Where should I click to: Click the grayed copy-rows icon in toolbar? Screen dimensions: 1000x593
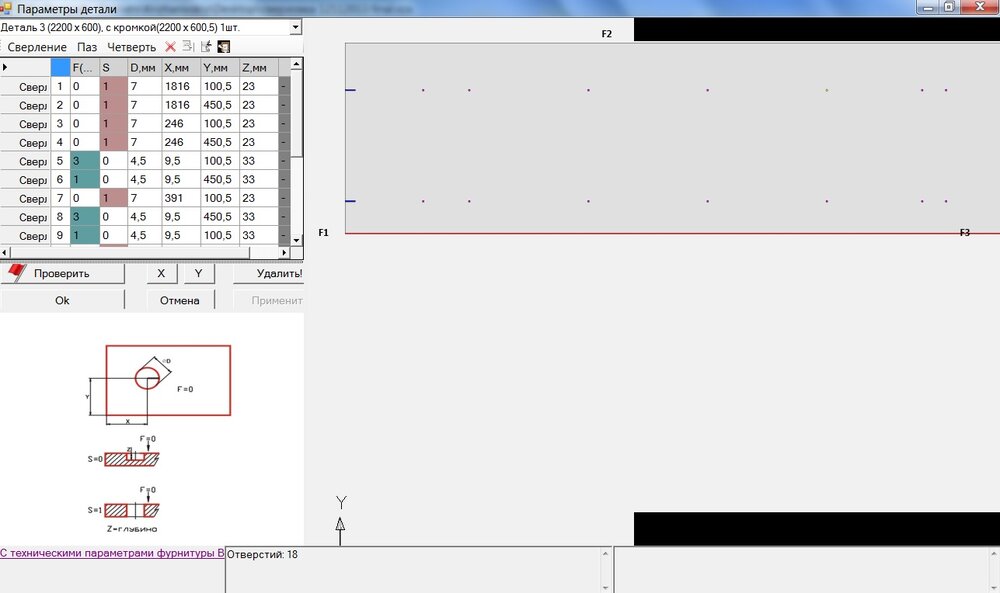[x=188, y=46]
